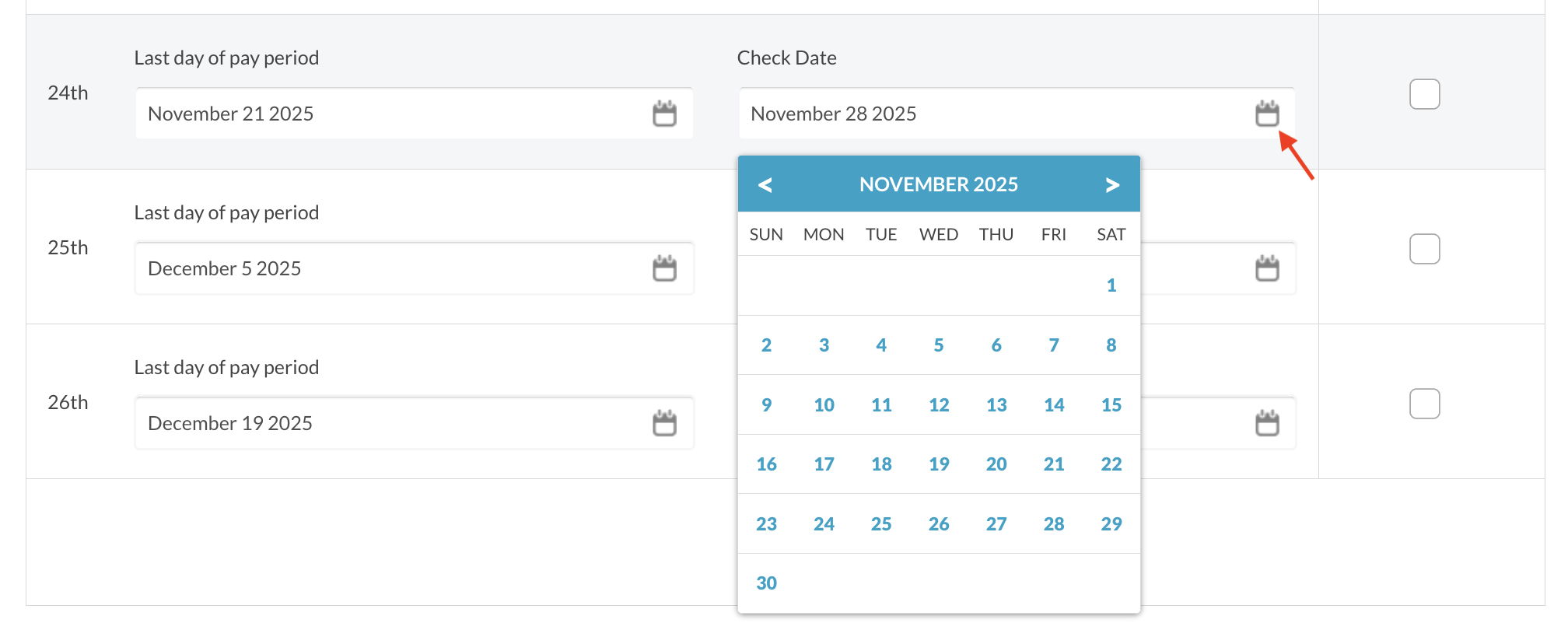Open calendar icon for December 5 2025
This screenshot has height=630, width=1568.
664,268
